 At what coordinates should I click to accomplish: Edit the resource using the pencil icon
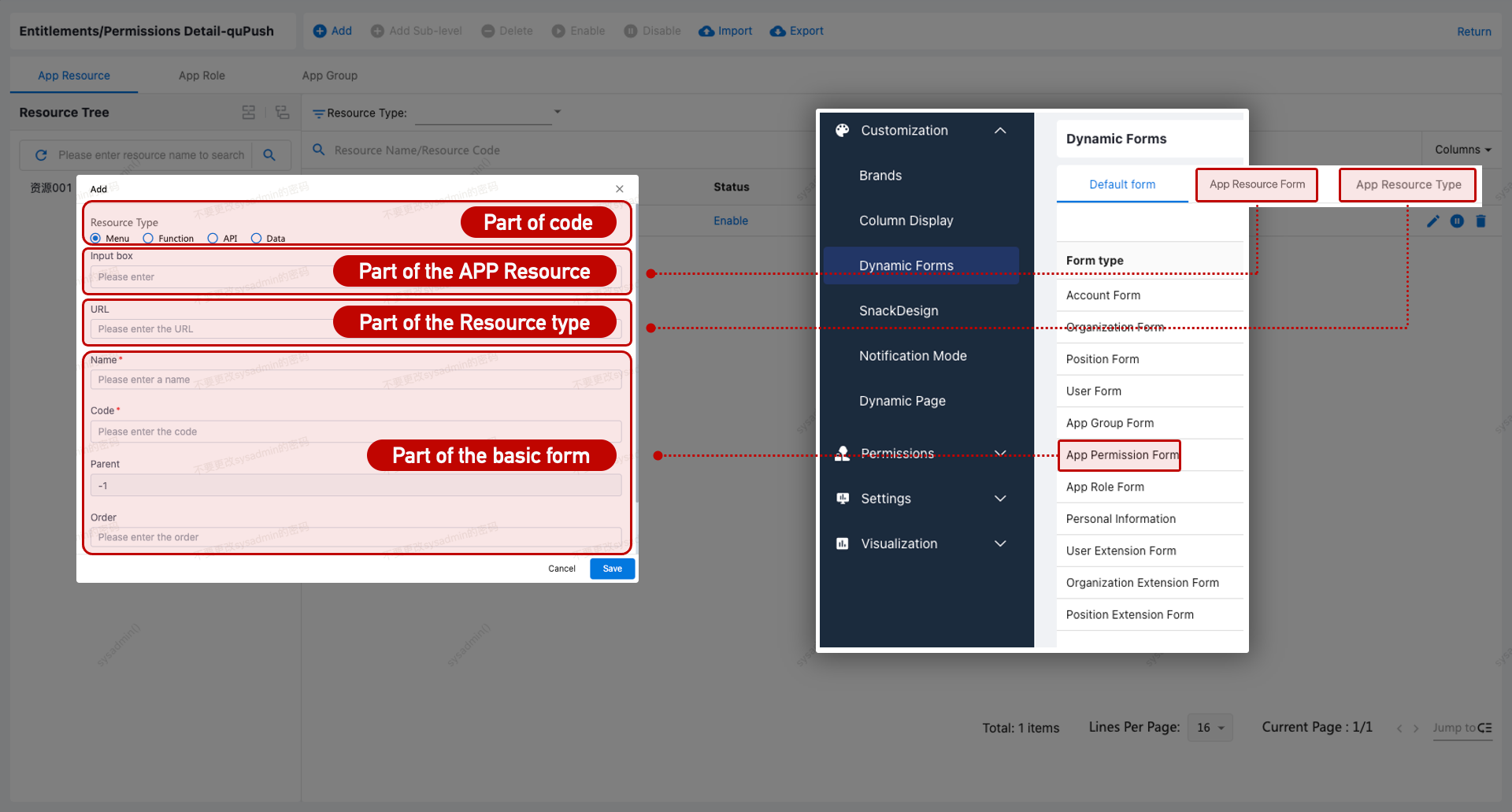point(1433,221)
